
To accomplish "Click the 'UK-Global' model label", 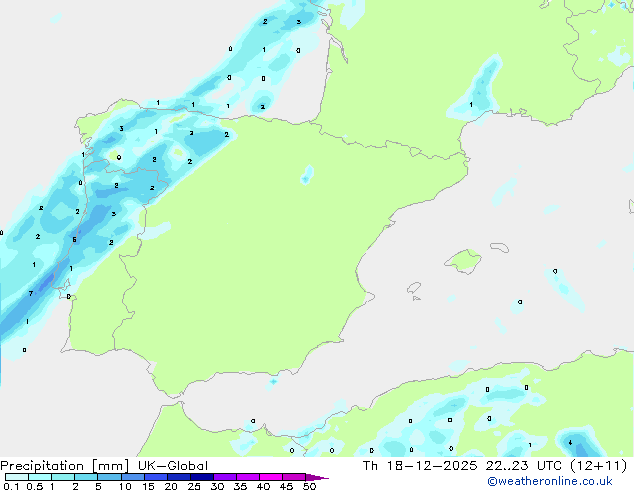I will pos(173,466).
